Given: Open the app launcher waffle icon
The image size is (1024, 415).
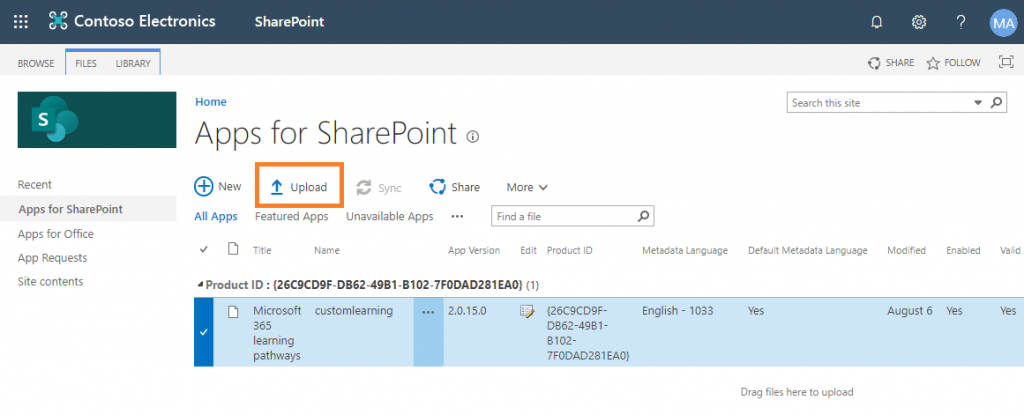Looking at the screenshot, I should coord(21,22).
